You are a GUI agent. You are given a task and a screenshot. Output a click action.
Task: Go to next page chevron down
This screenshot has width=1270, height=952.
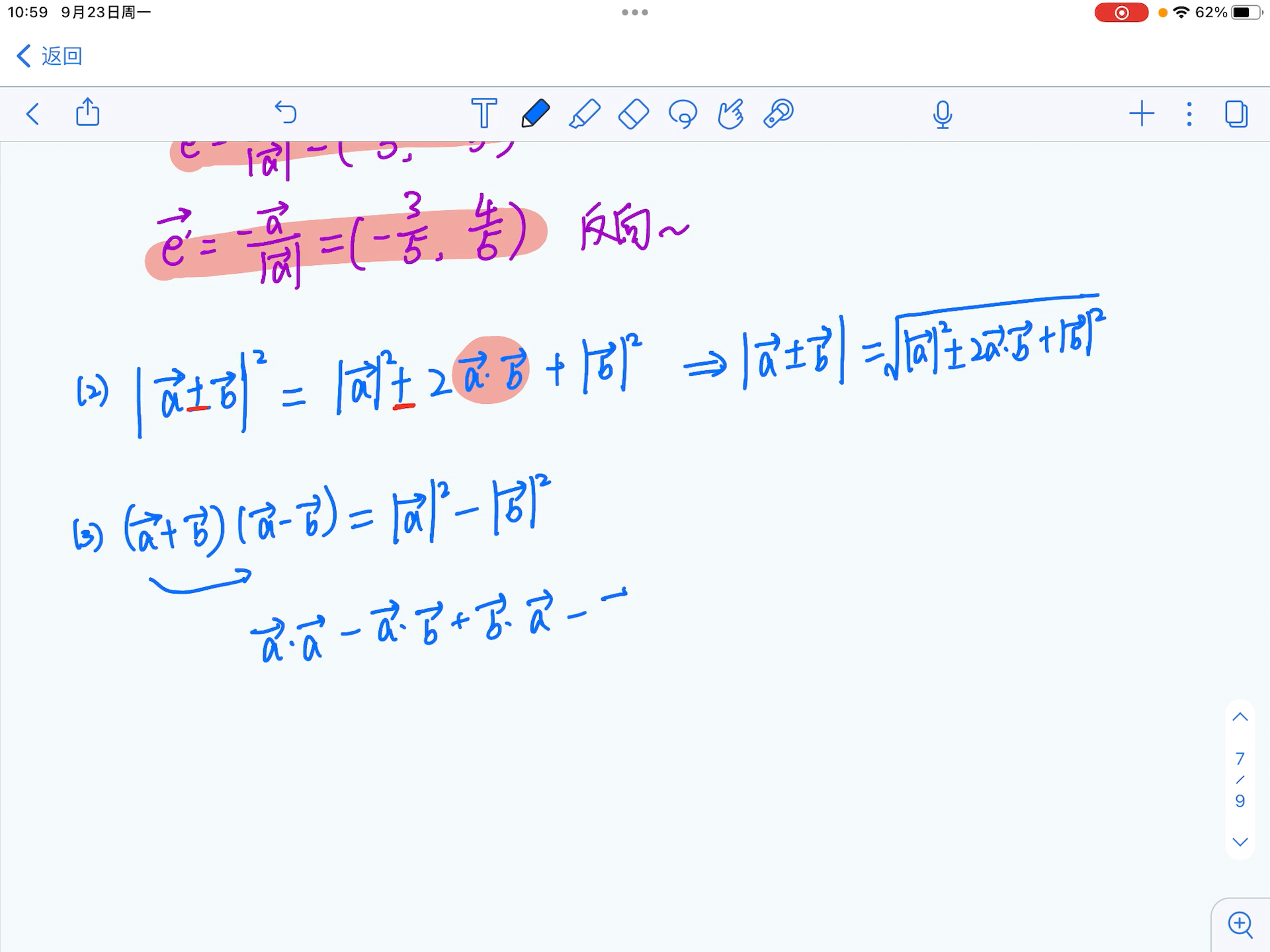coord(1240,842)
